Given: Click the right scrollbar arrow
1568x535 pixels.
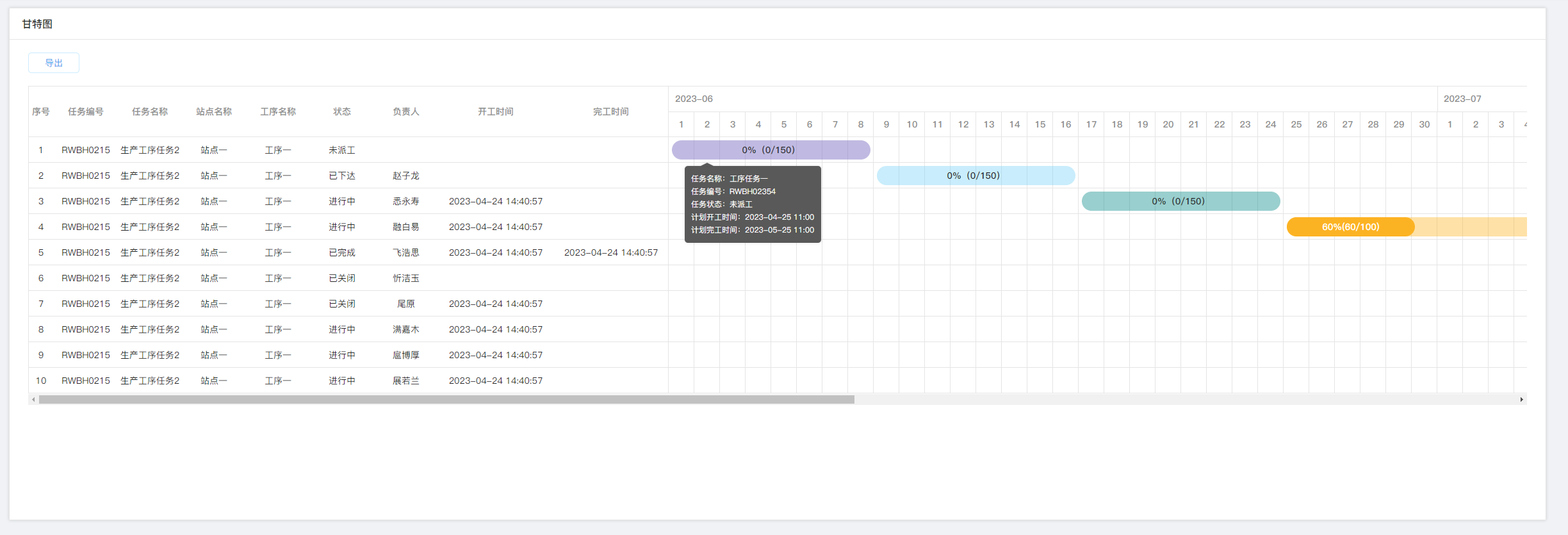Looking at the screenshot, I should click(1521, 399).
